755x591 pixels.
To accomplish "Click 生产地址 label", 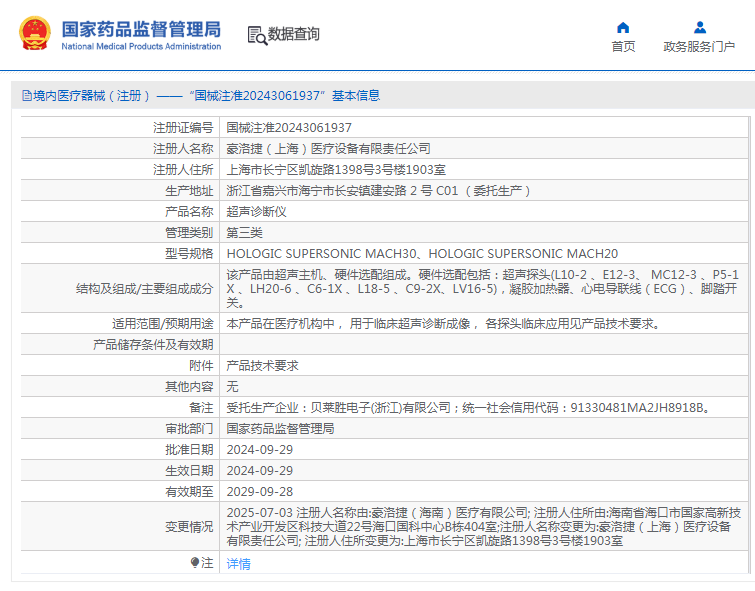I will [189, 191].
